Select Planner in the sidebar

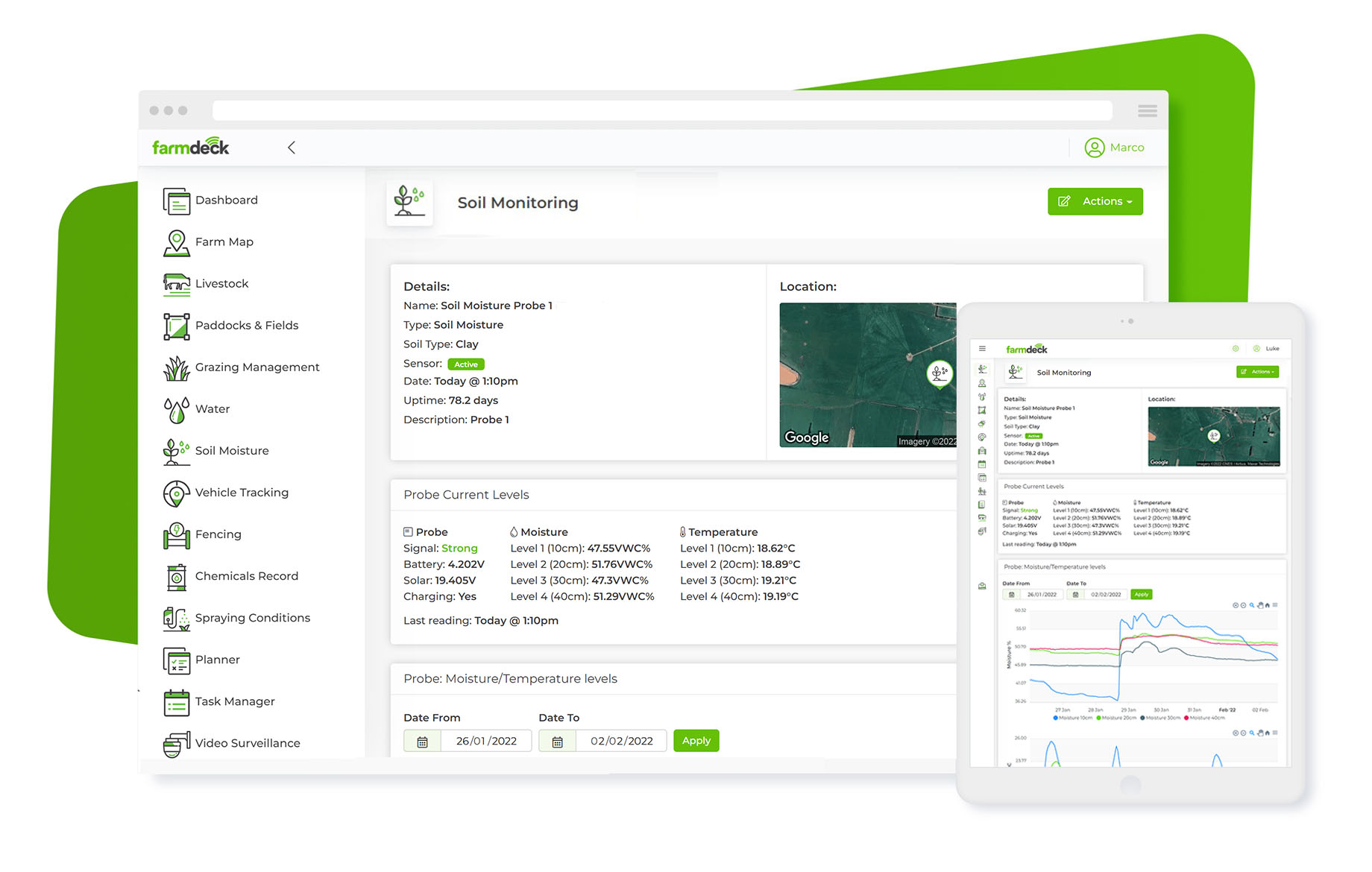pos(201,660)
